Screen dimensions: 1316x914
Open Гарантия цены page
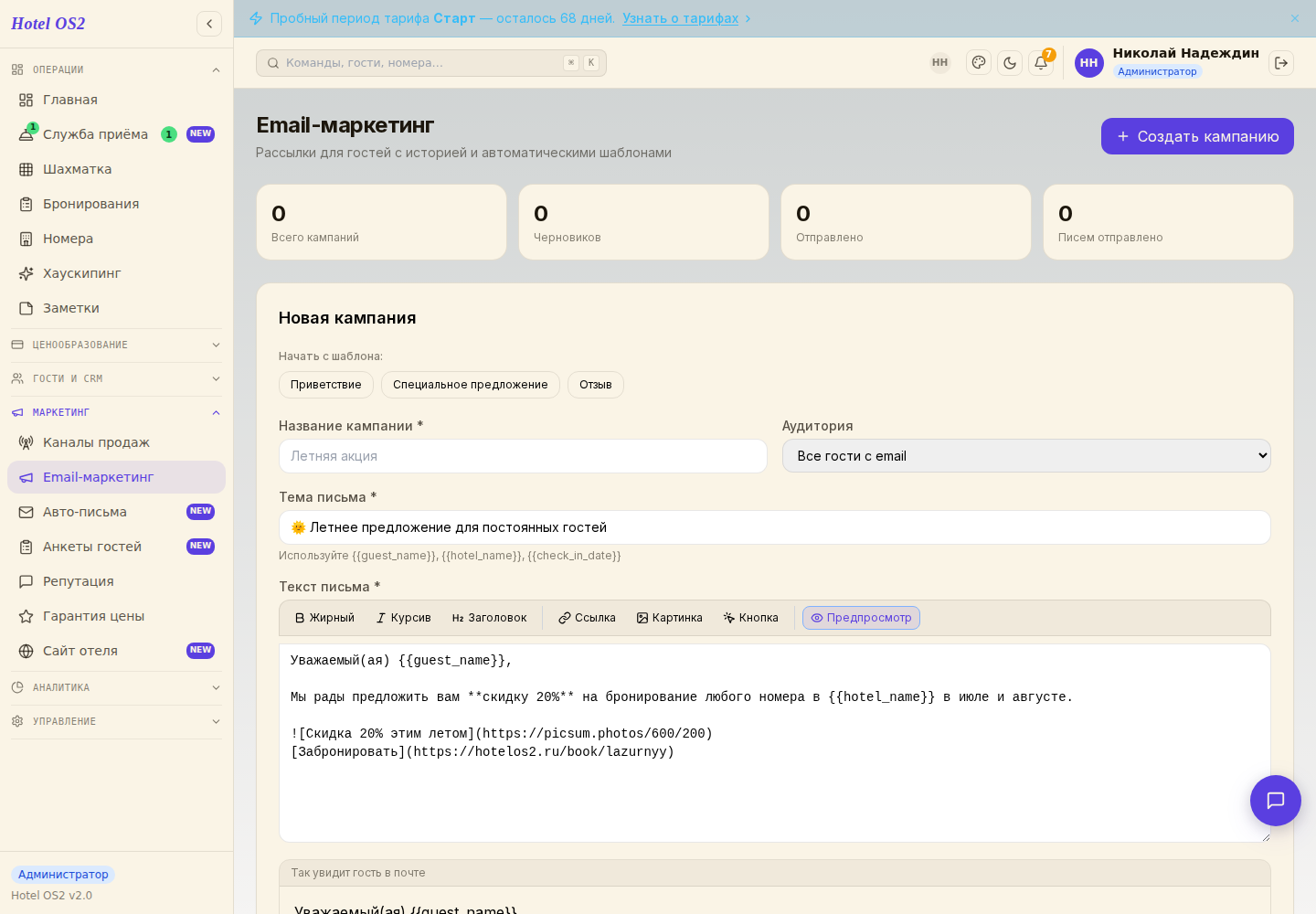(116, 616)
